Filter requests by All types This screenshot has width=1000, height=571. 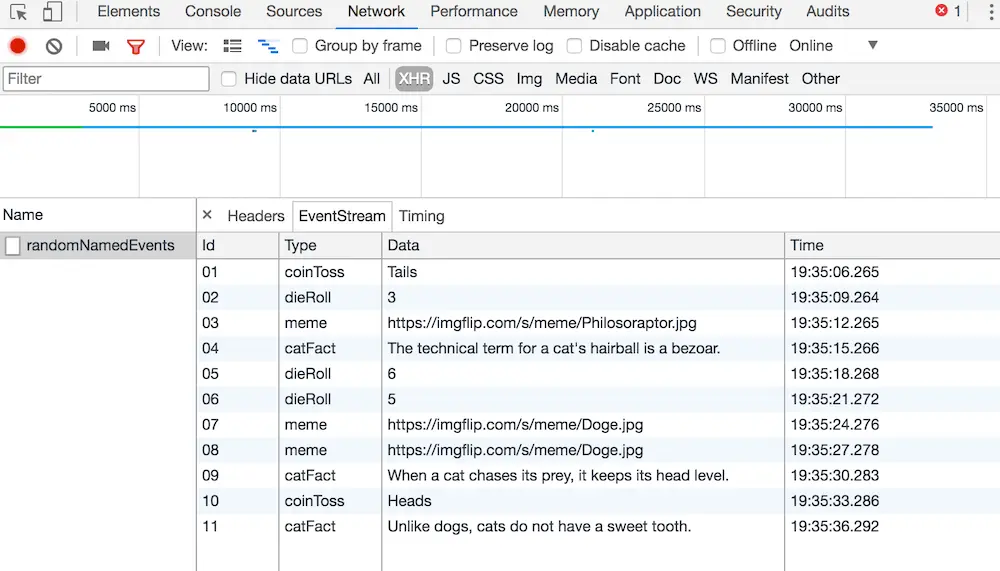372,79
